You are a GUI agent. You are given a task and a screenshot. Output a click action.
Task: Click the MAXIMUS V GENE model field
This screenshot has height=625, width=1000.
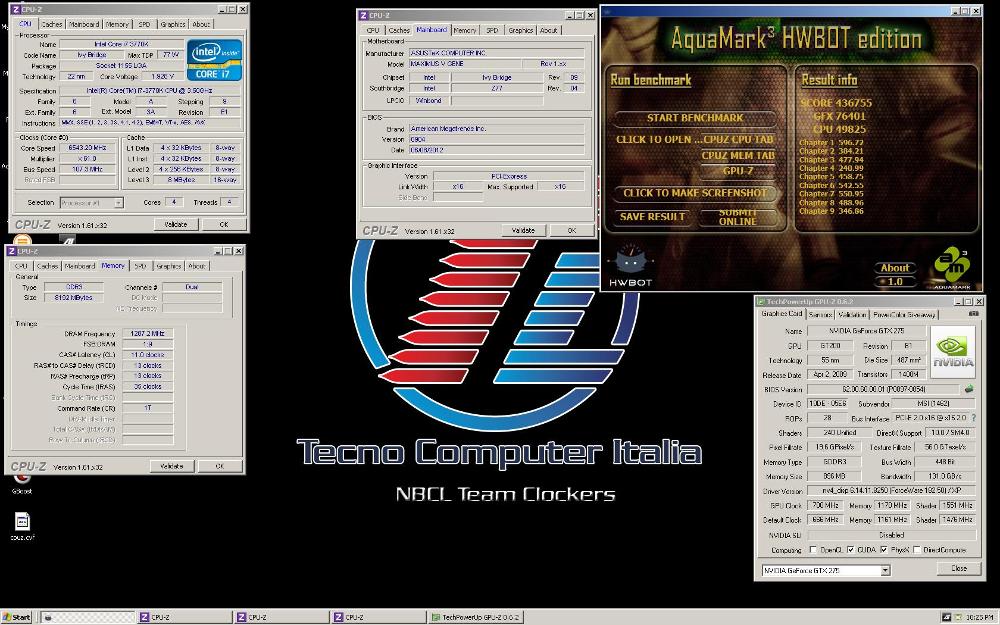[464, 64]
